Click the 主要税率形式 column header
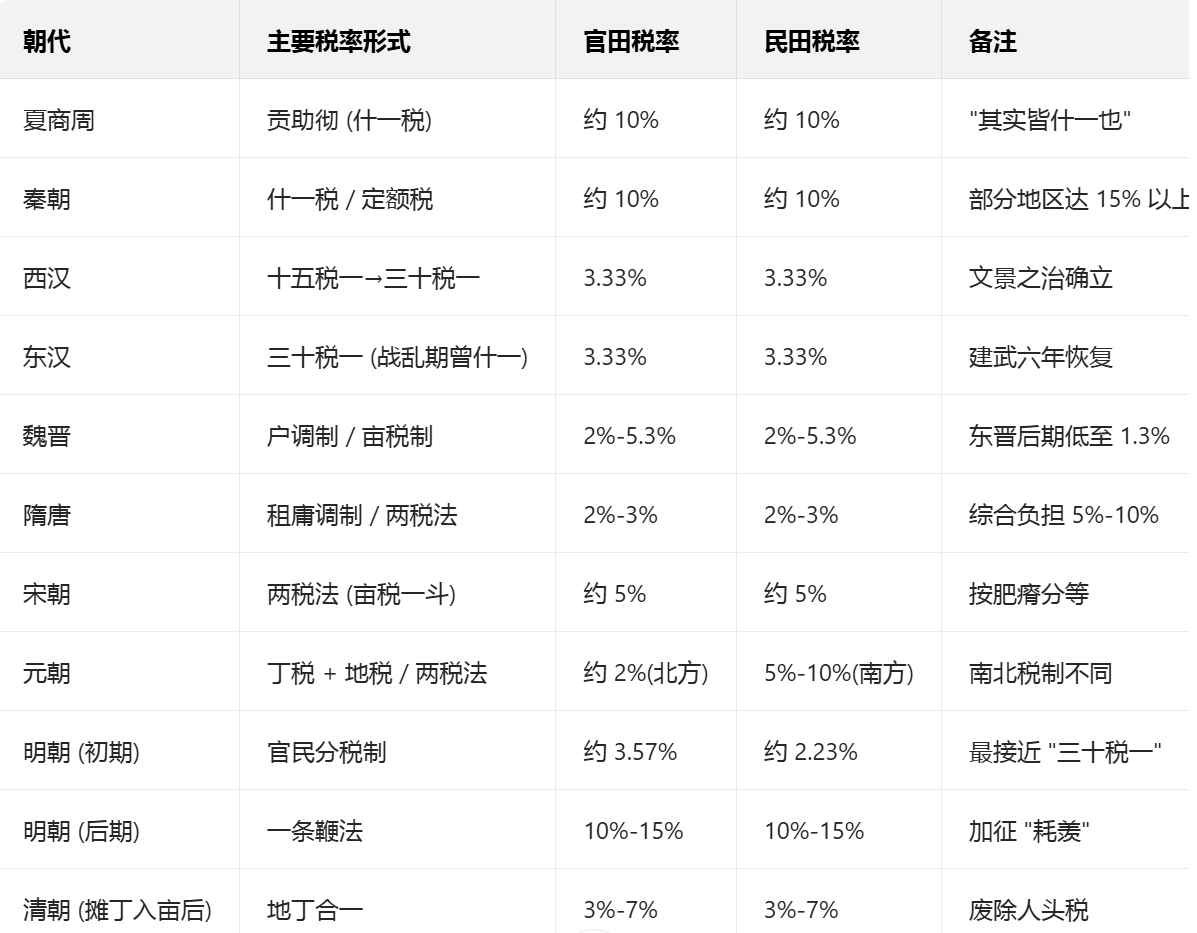Screen dimensions: 1197x933 [338, 41]
